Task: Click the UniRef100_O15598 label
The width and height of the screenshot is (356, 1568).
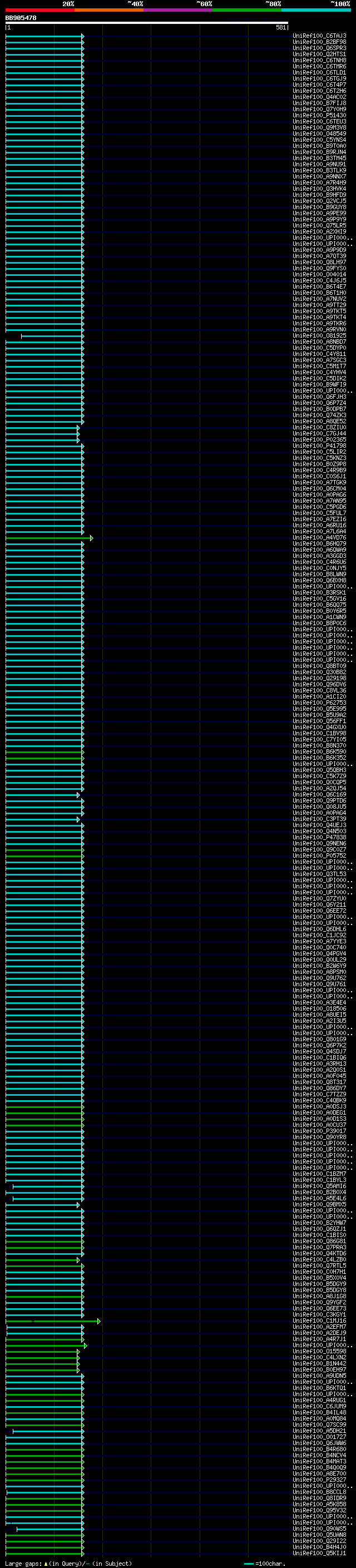Action: [319, 1351]
